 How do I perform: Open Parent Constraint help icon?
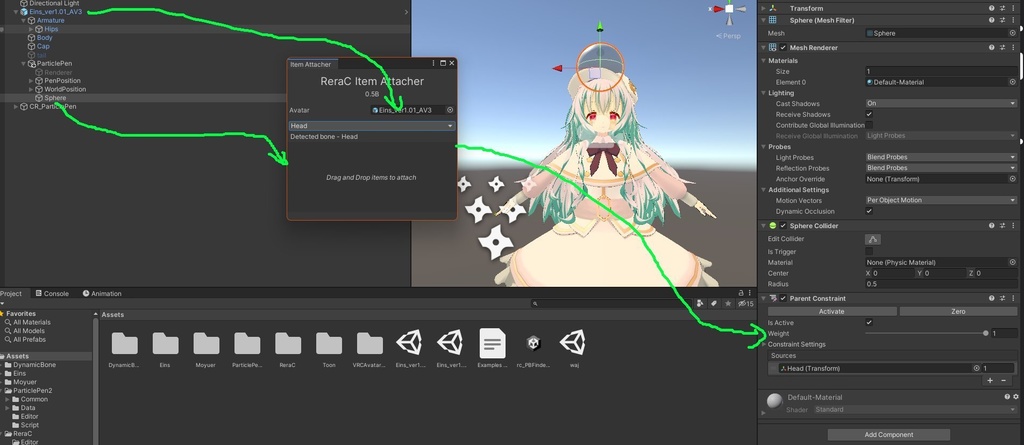pos(991,298)
